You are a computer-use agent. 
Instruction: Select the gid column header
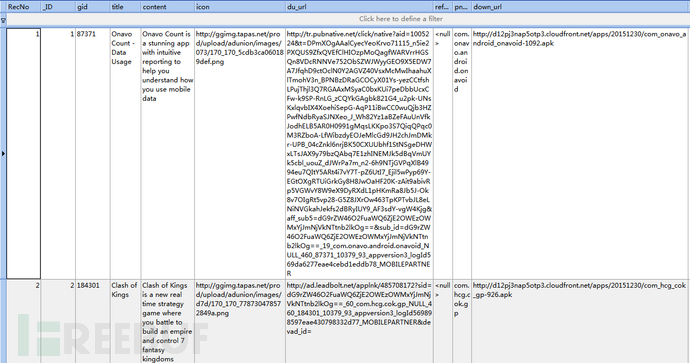coord(92,7)
